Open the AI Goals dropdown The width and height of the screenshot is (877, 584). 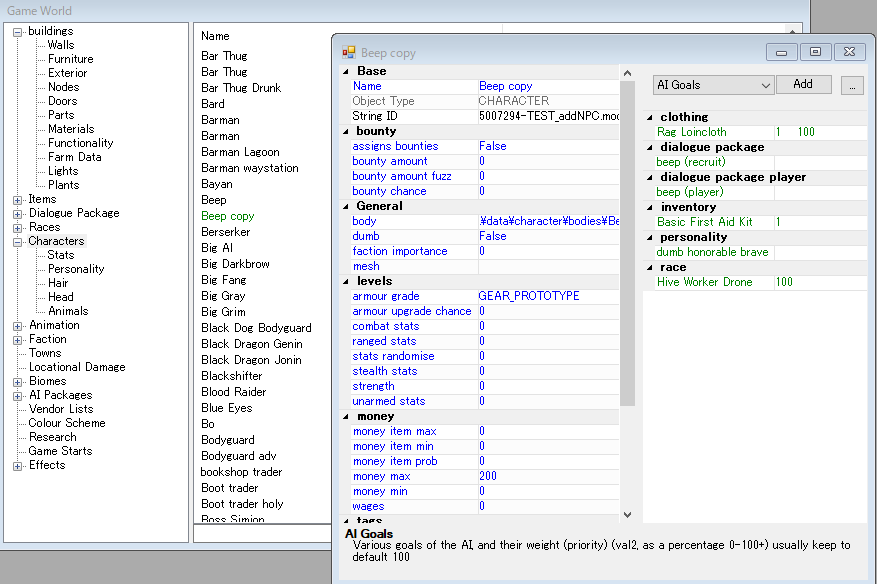(x=713, y=85)
